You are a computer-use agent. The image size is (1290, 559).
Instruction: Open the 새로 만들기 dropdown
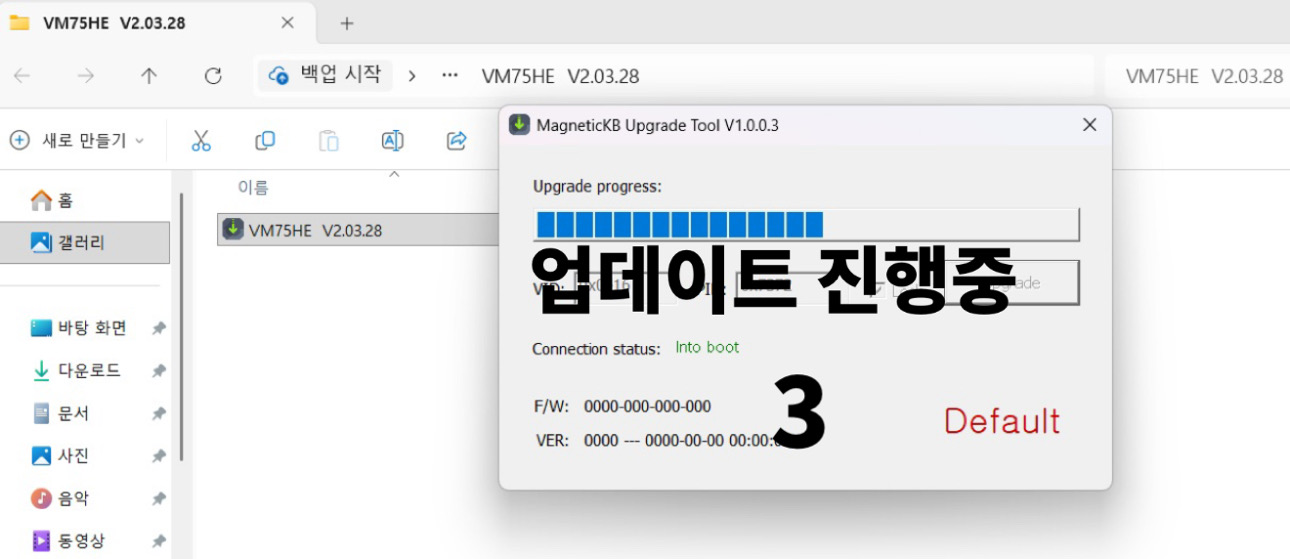(77, 141)
